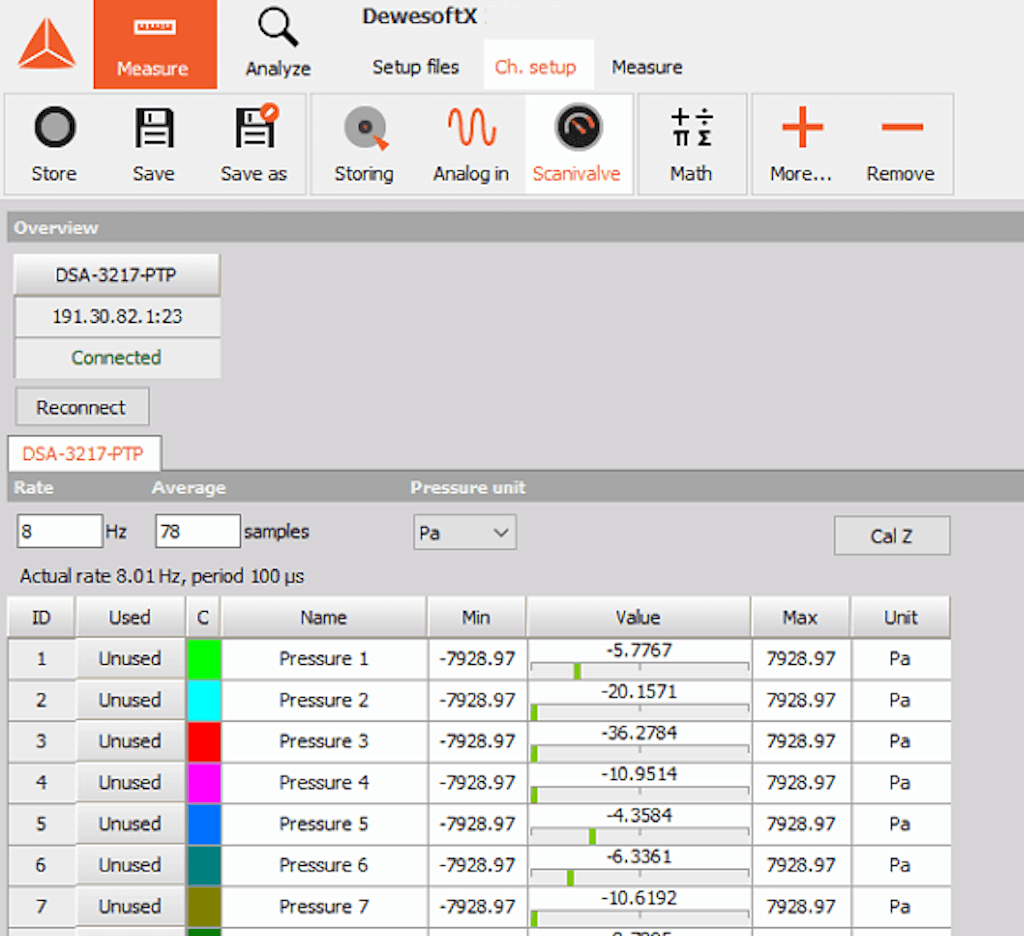Screen dimensions: 1024x936
Task: Click the Min column header
Action: click(477, 617)
